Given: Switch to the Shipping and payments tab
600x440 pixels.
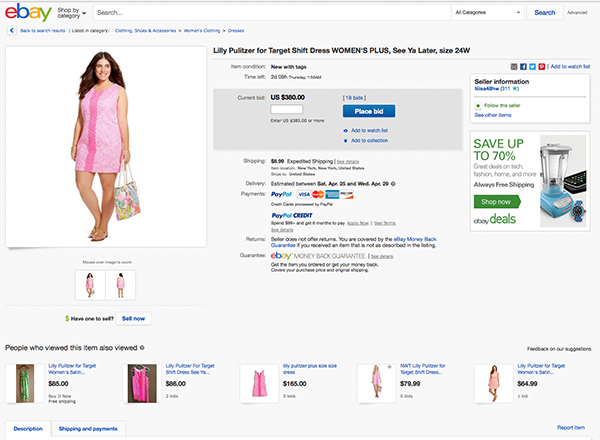Looking at the screenshot, I should [x=88, y=428].
